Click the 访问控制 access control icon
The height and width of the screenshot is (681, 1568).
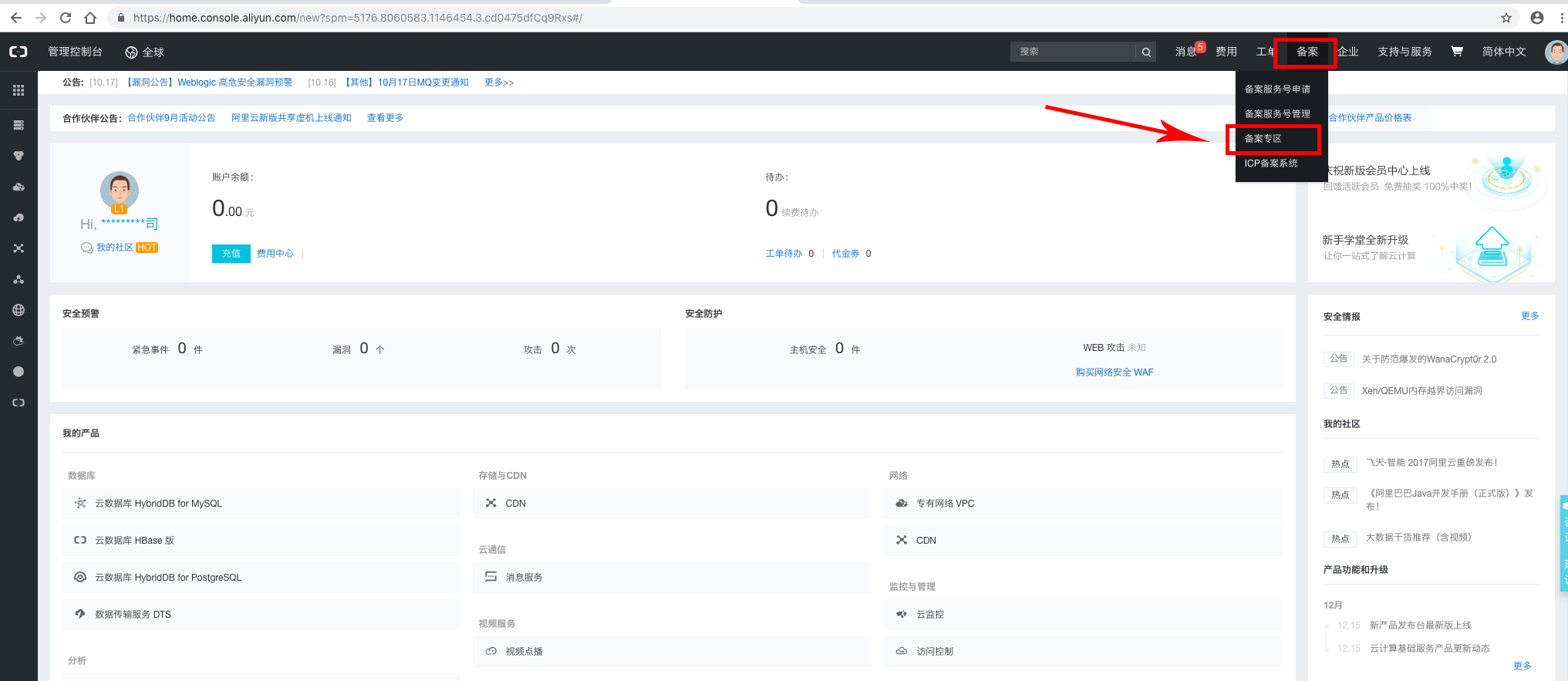[902, 651]
